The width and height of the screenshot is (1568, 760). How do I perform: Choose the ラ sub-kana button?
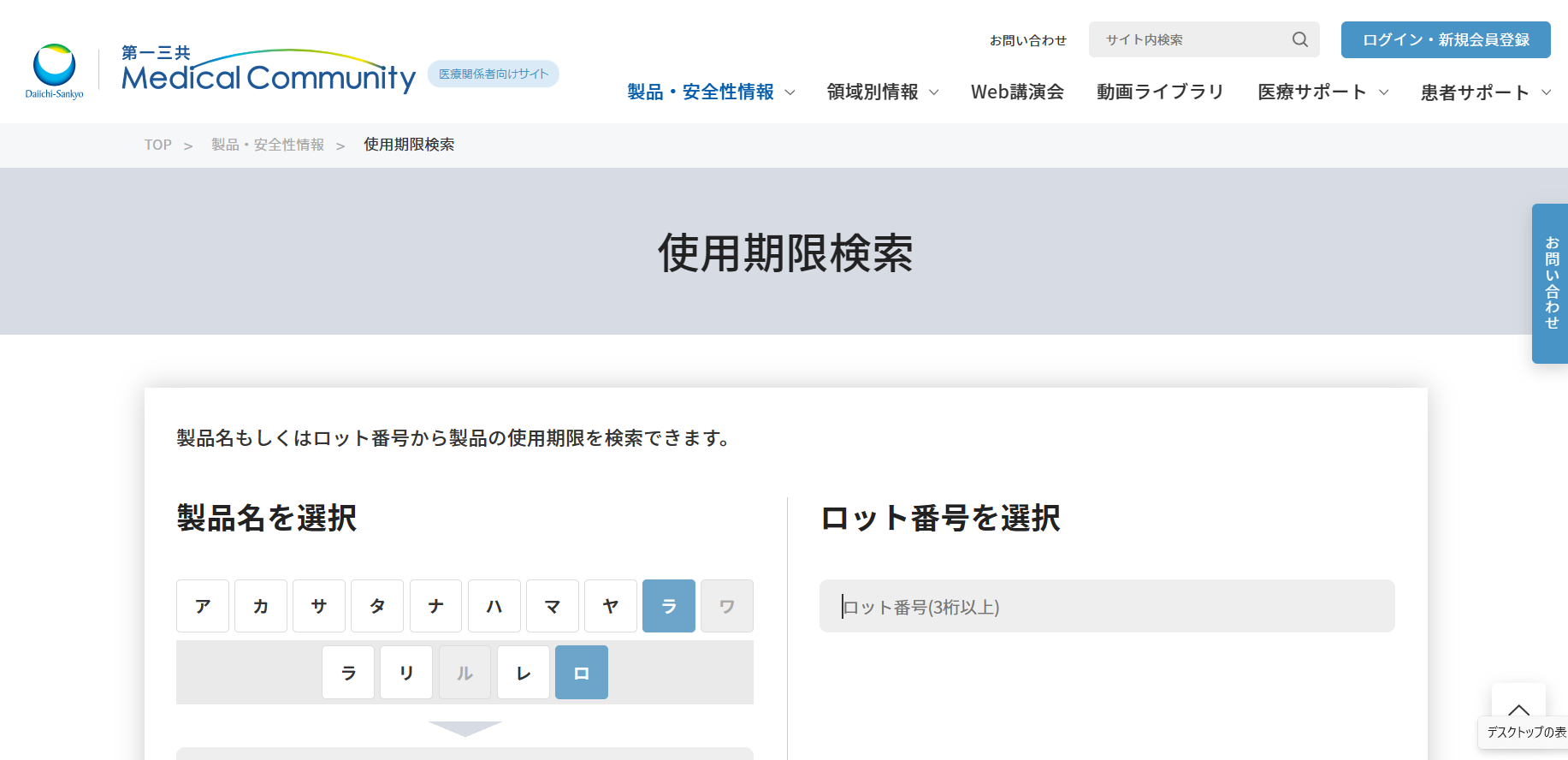(x=348, y=673)
